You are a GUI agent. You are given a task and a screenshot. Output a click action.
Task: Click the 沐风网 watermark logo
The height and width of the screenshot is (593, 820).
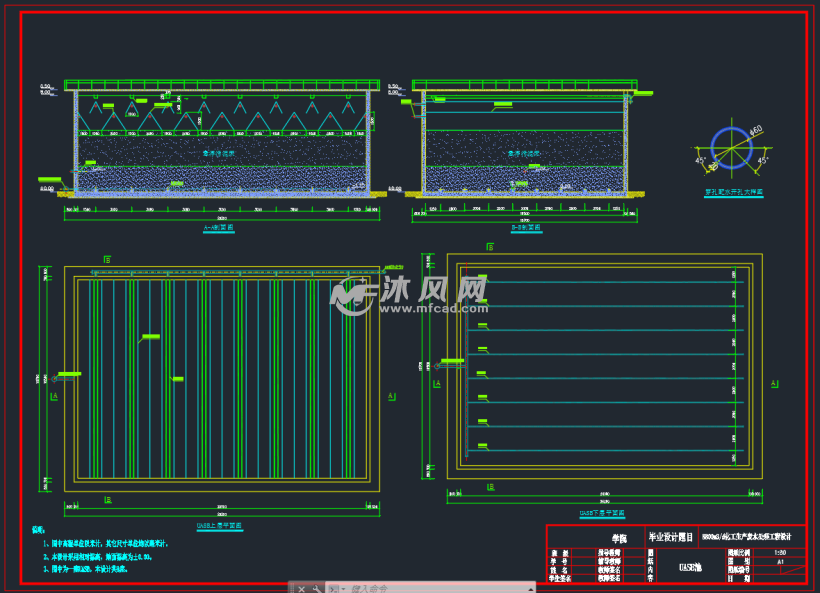(410, 292)
